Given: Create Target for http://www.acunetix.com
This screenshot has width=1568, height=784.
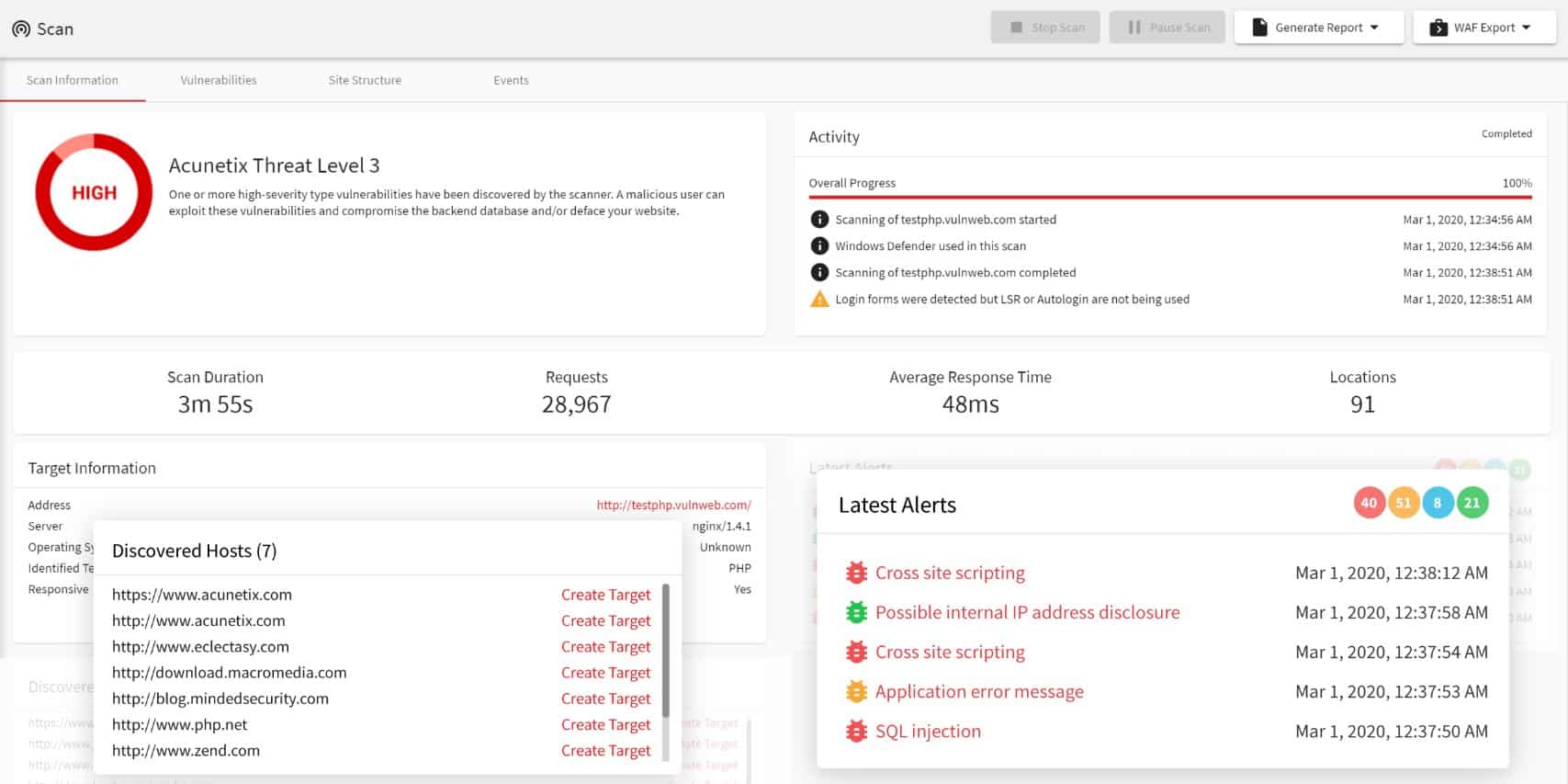Looking at the screenshot, I should tap(605, 620).
